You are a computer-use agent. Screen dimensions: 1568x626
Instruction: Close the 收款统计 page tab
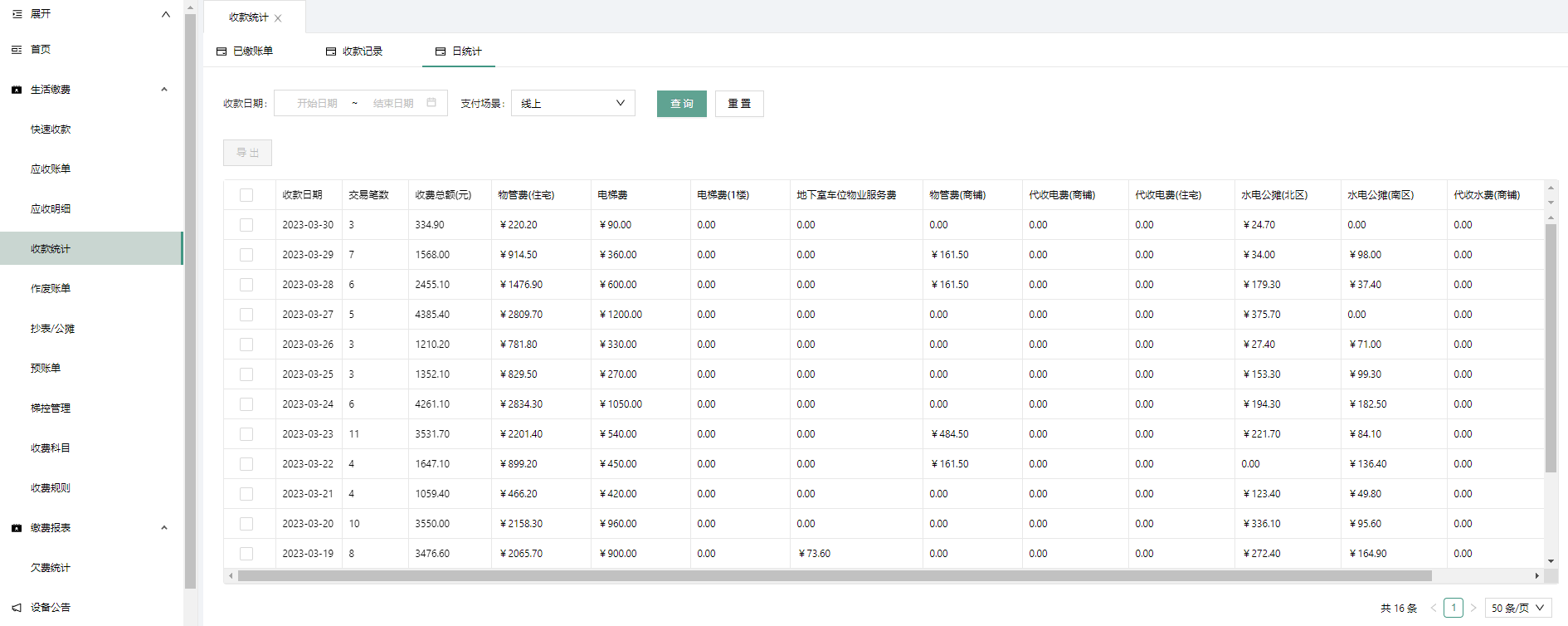click(x=278, y=18)
